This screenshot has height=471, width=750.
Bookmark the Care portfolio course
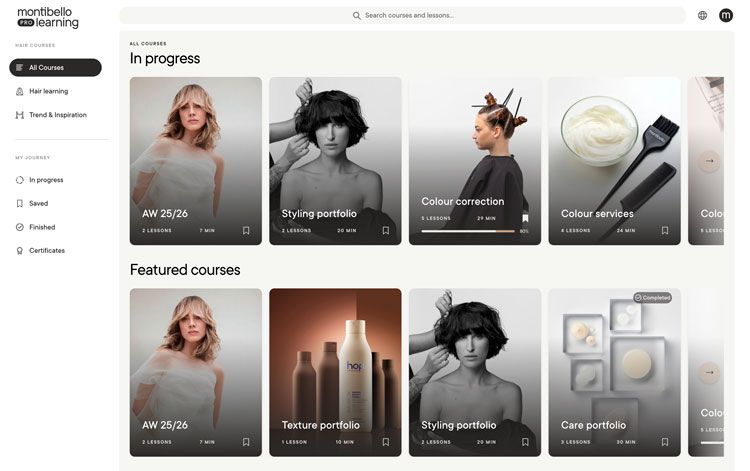pos(665,442)
